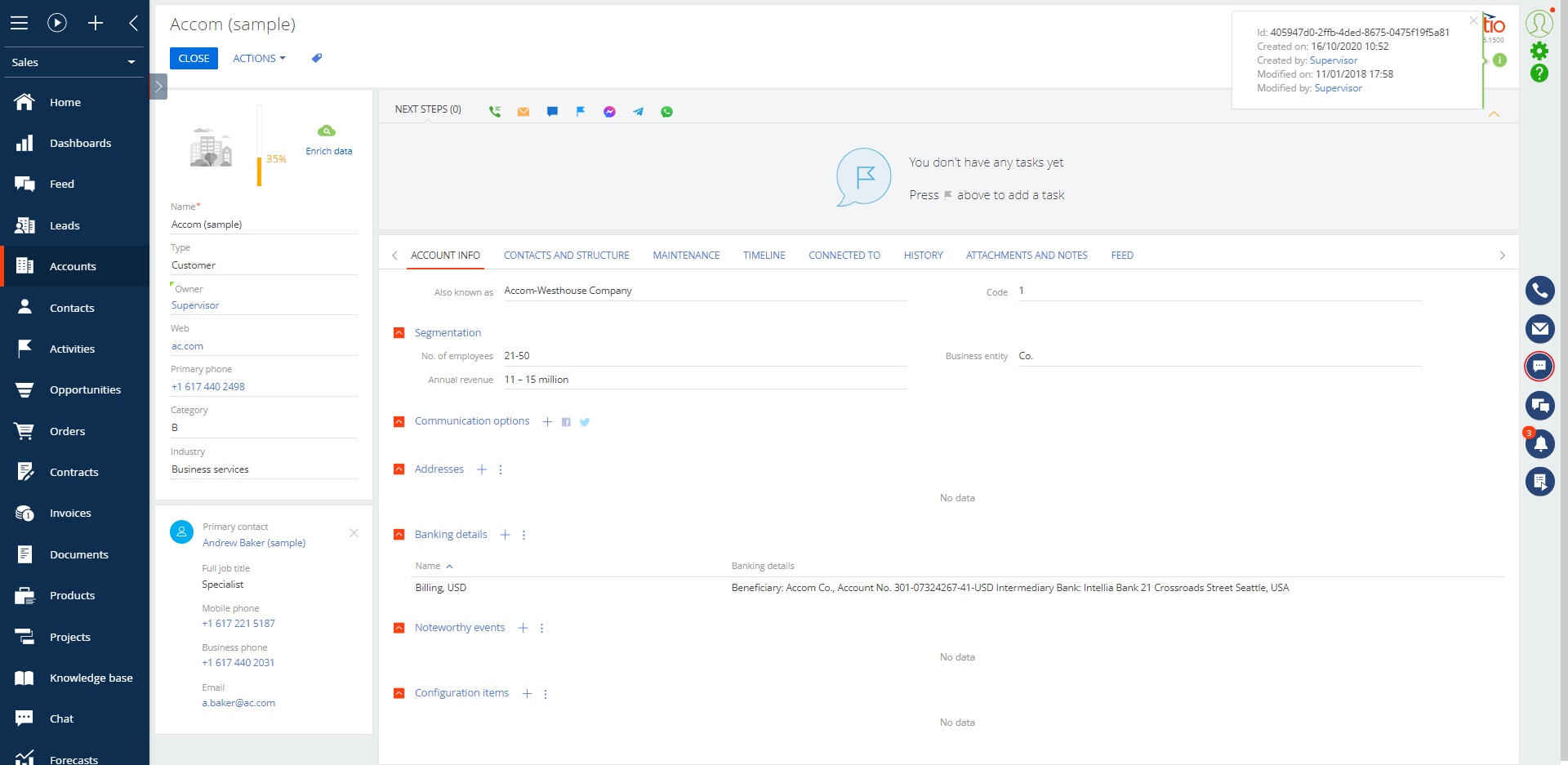Open the Actions dropdown menu
The image size is (1568, 765).
(x=258, y=58)
